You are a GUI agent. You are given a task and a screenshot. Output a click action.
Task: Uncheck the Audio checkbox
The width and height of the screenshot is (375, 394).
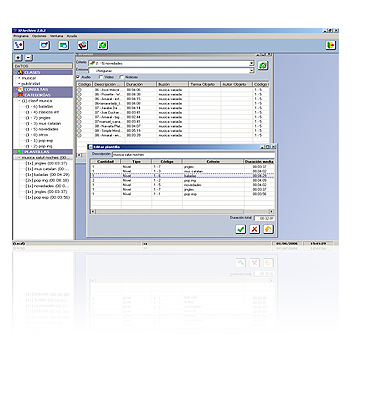click(x=79, y=77)
